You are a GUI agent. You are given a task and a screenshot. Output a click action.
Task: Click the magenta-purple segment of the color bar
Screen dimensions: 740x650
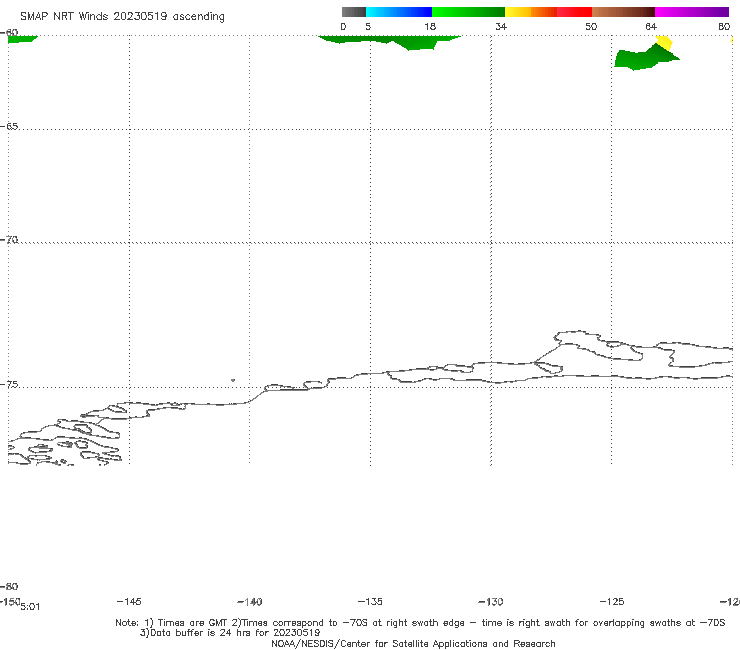coord(692,12)
